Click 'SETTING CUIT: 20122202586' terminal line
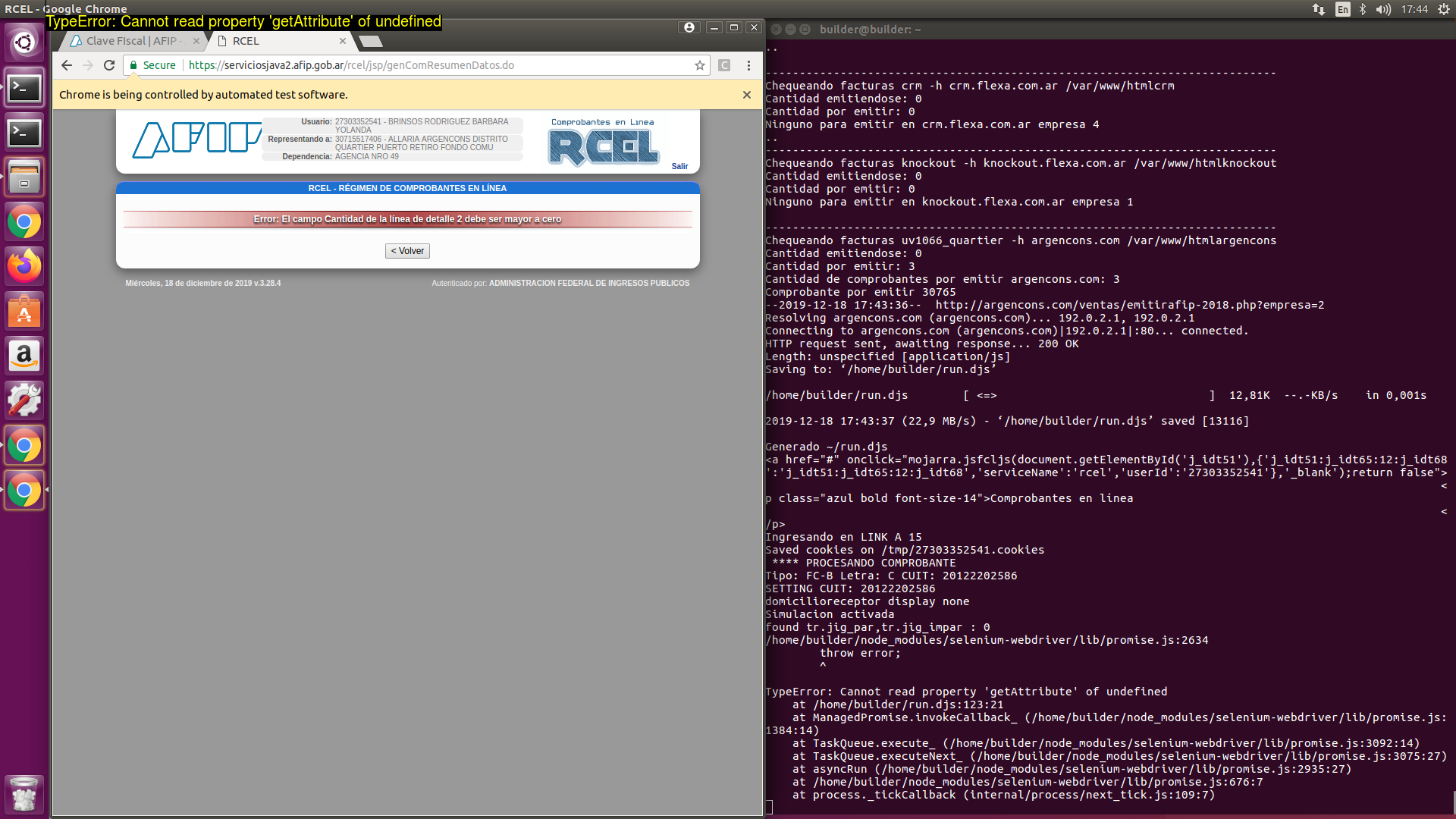The image size is (1456, 819). [850, 588]
